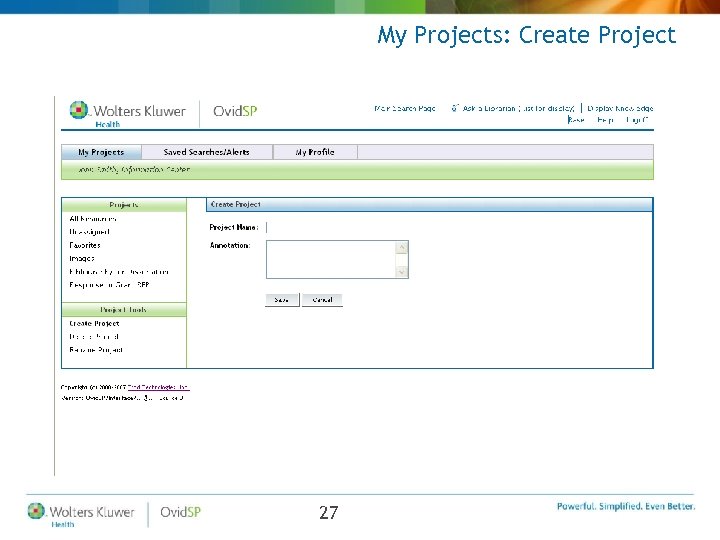Open Display Knowledge Base link
Viewport: 720px width, 540px height.
coord(620,108)
